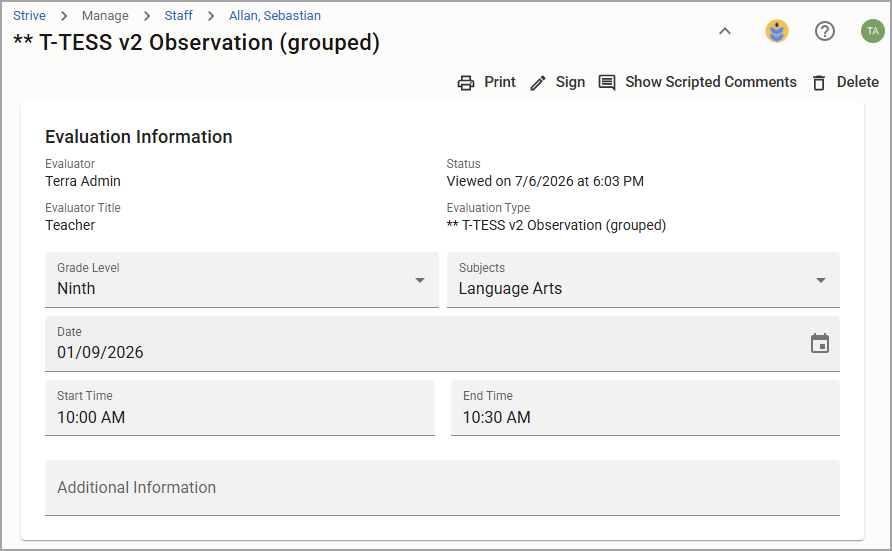Open the Date calendar picker icon

pos(820,343)
